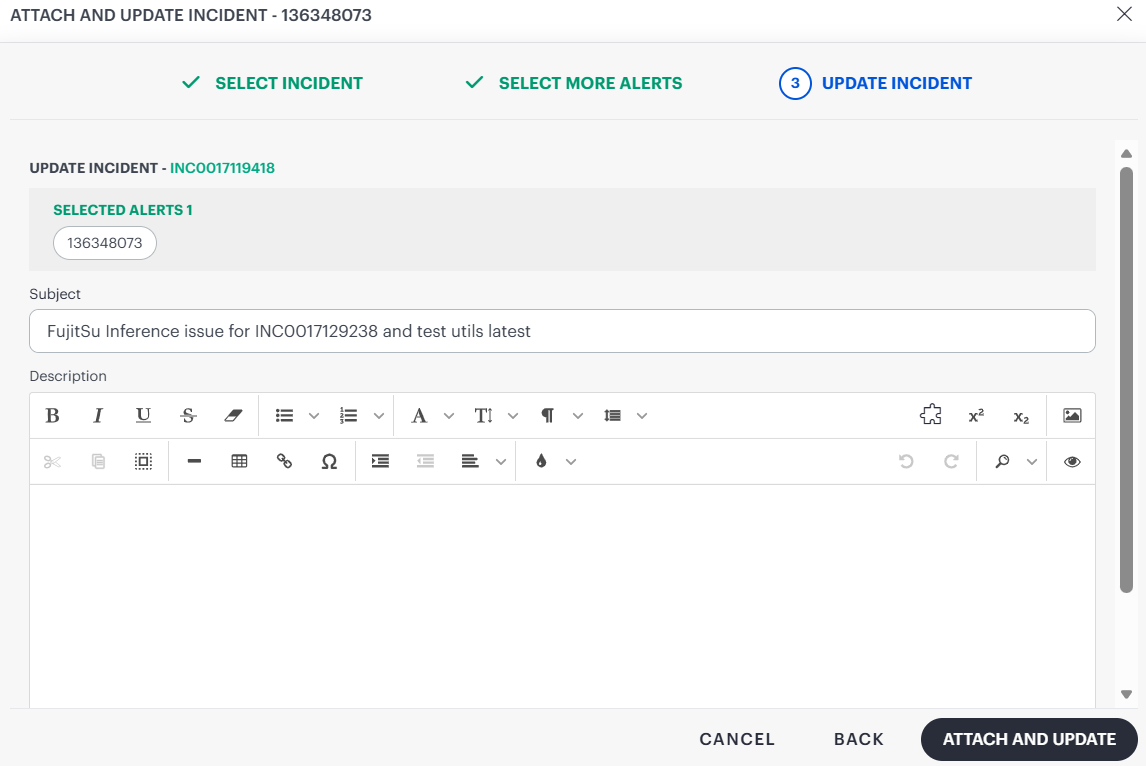Screen dimensions: 1146x766
Task: Insert an image into the description
Action: coord(1072,416)
